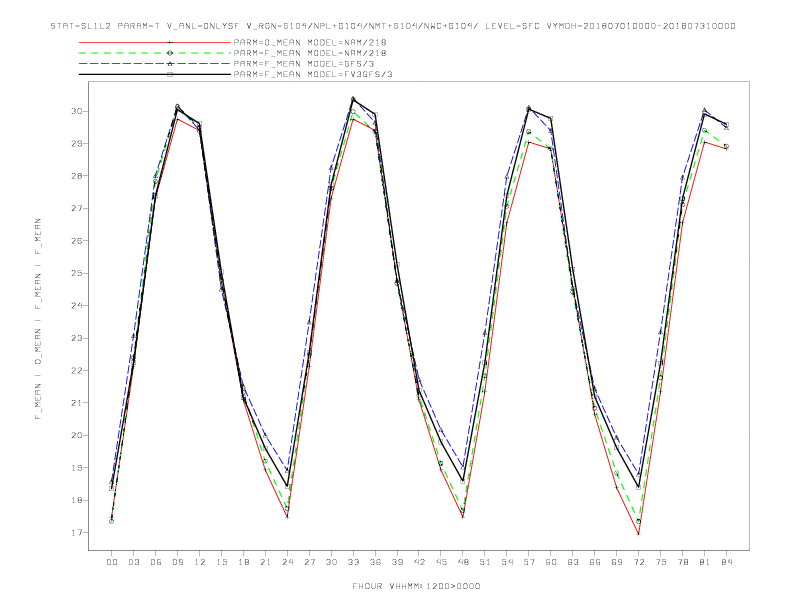792x612 pixels.
Task: Click forecast-hour axis tick 33
Action: click(x=353, y=562)
